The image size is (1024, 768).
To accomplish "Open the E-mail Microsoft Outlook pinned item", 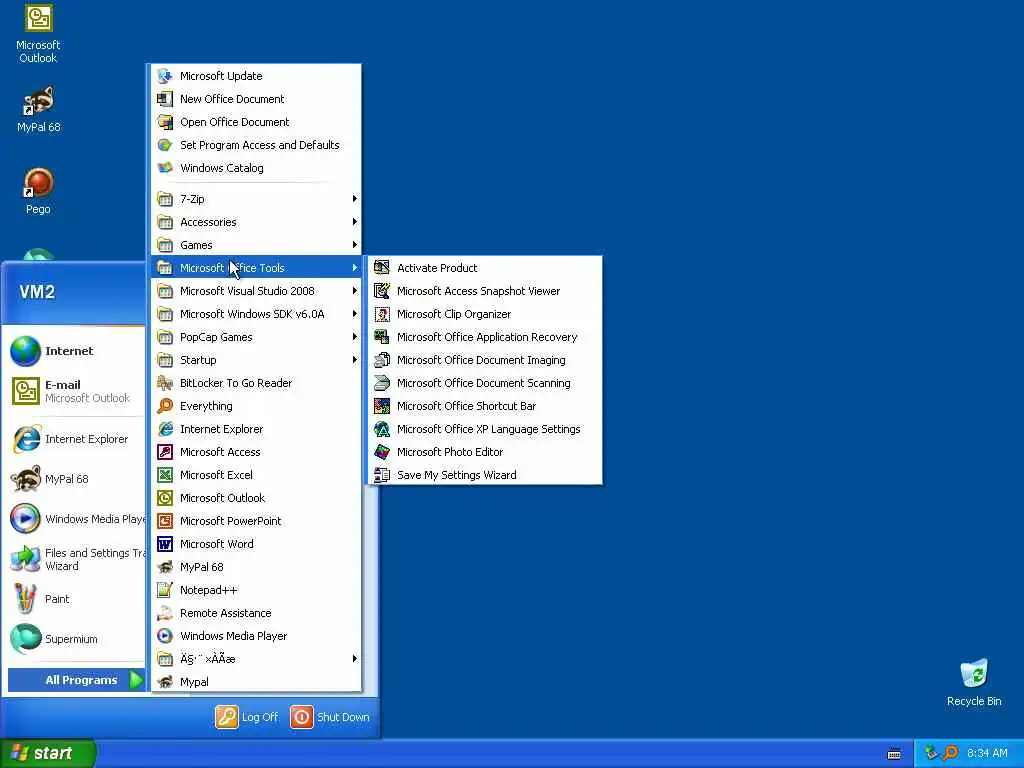I will (x=74, y=391).
